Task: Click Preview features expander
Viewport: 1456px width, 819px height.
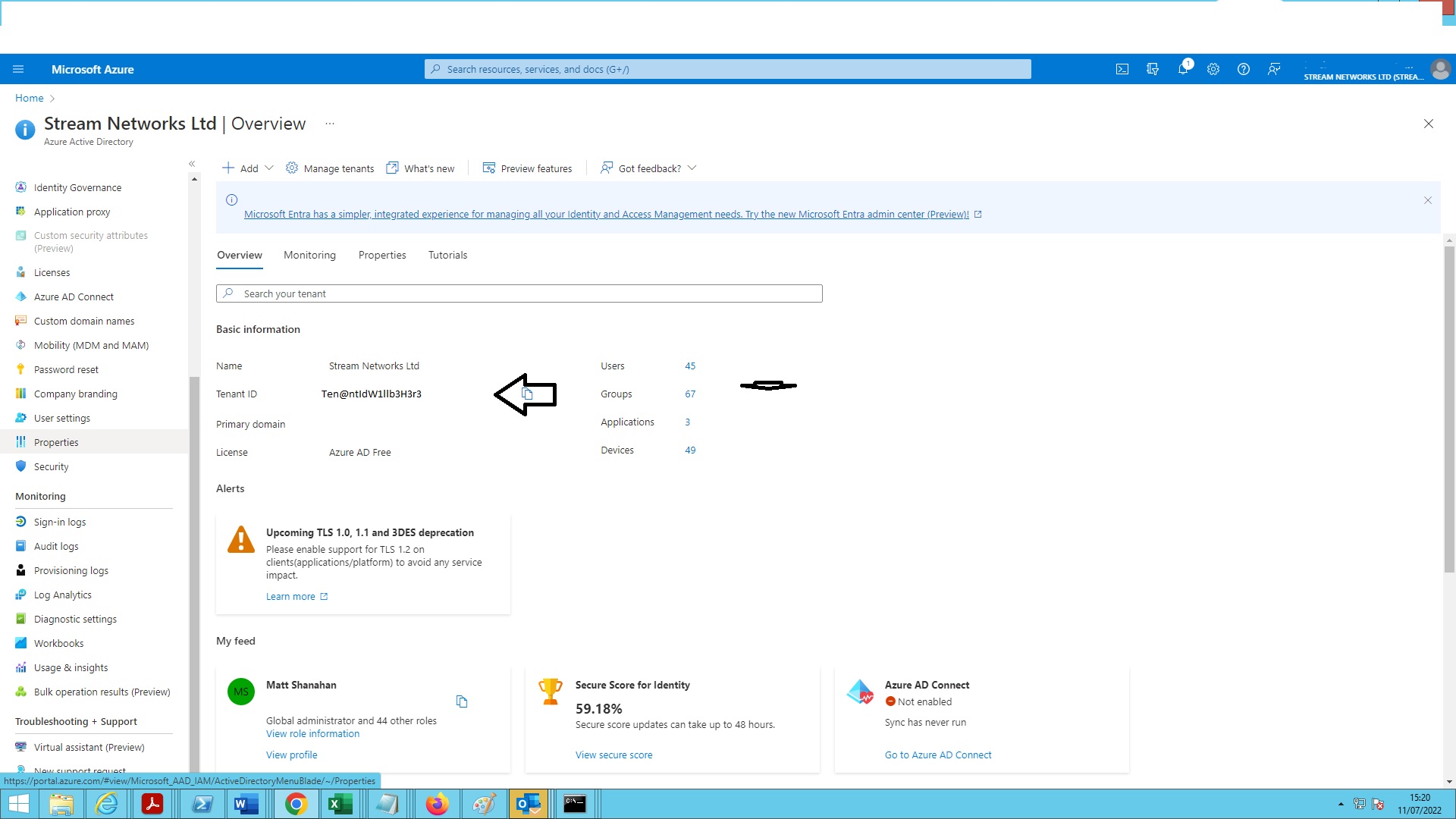Action: (x=528, y=168)
